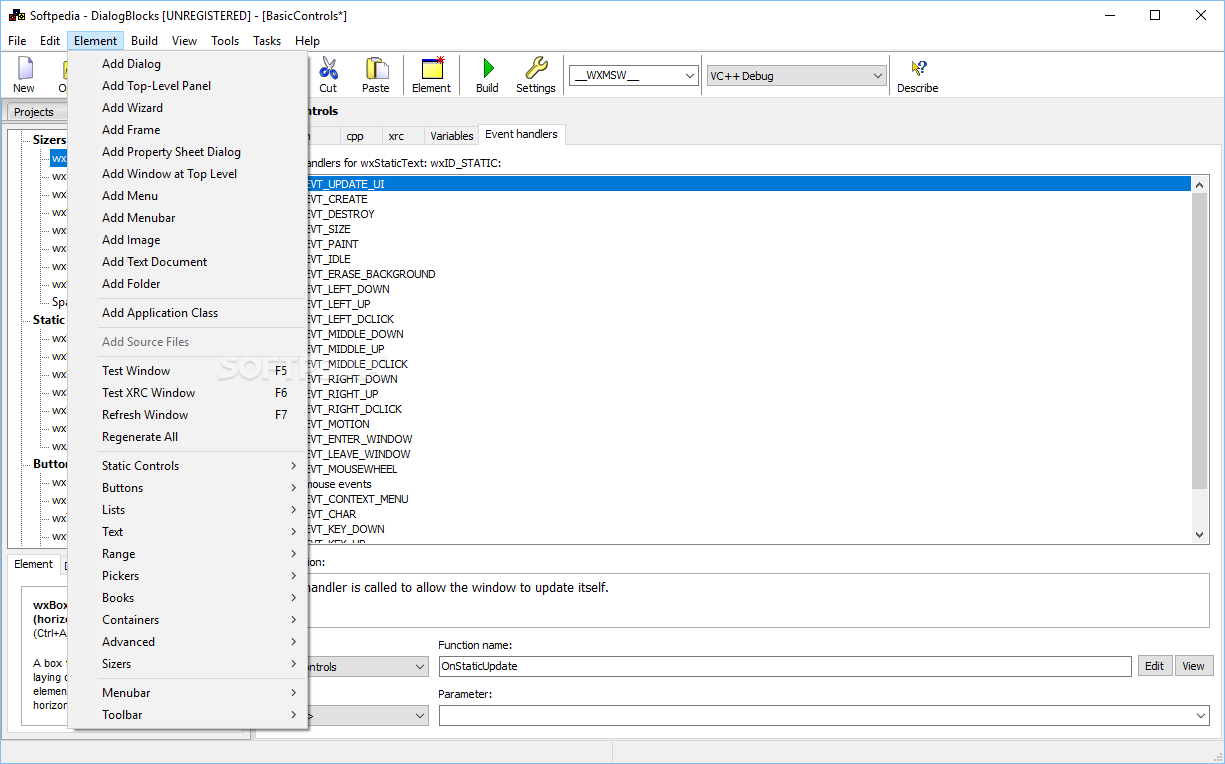Open the Edit menu
Image resolution: width=1225 pixels, height=764 pixels.
coord(50,41)
